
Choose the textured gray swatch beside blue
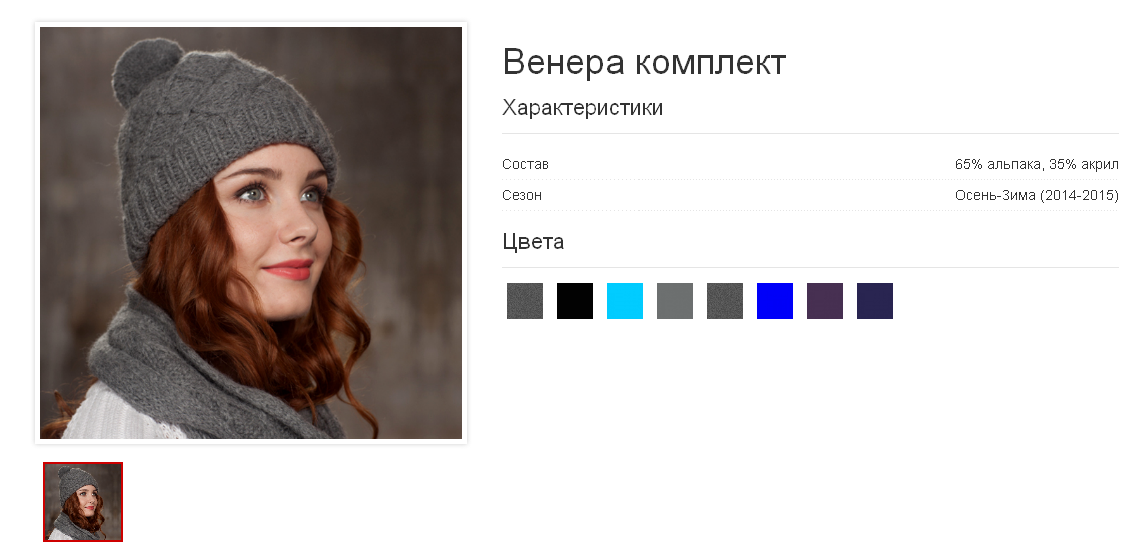coord(725,301)
